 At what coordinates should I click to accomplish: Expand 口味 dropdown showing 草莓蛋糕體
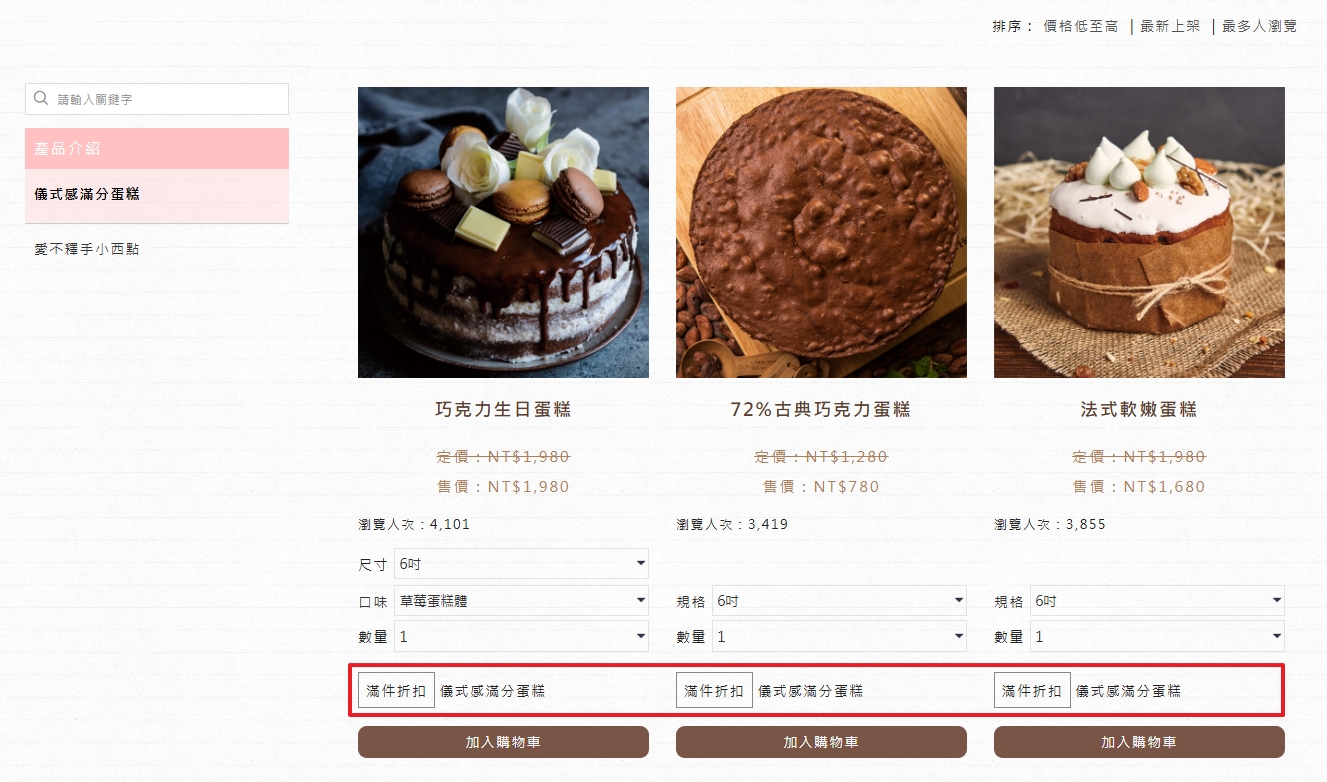point(521,601)
